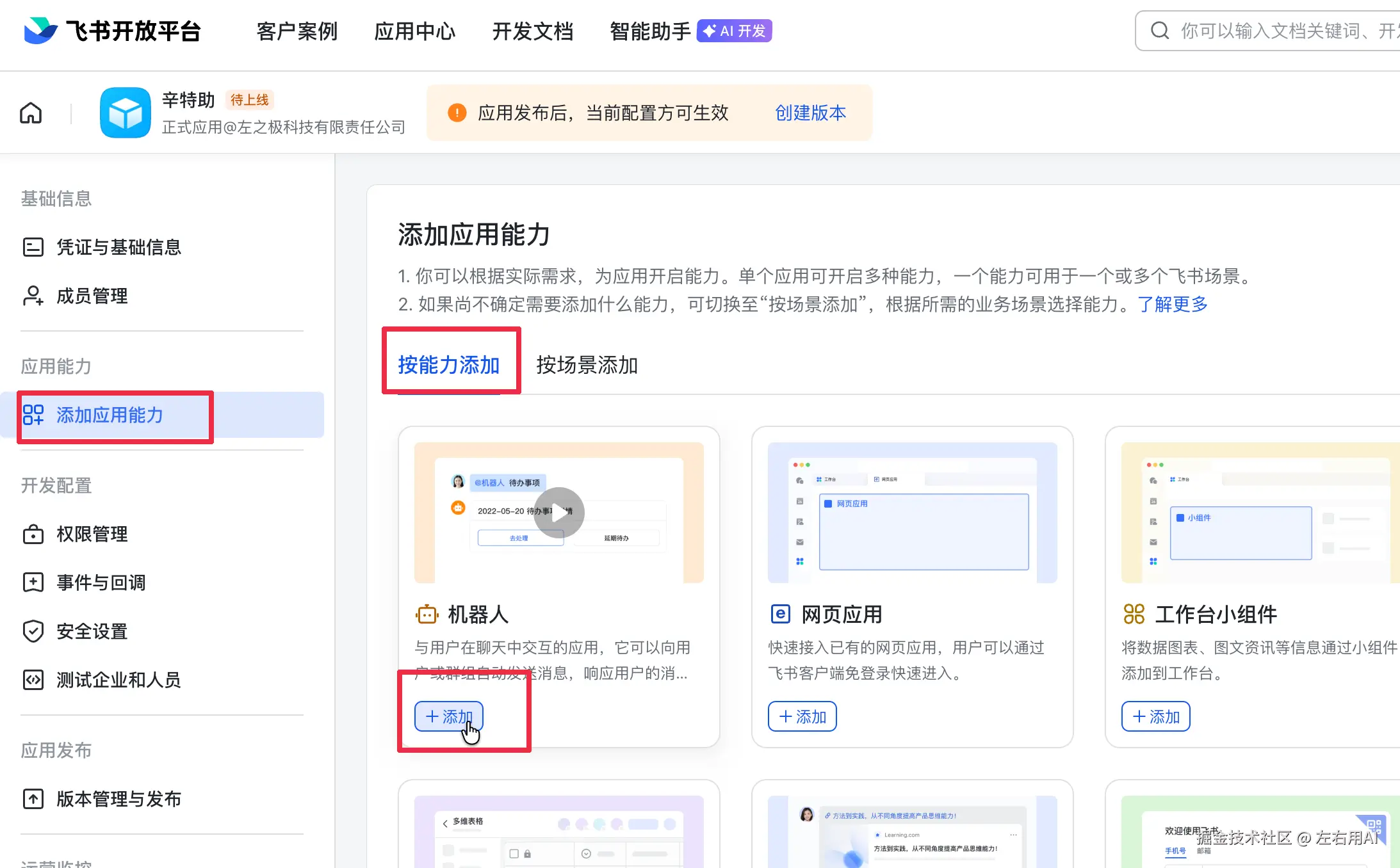Viewport: 1400px width, 868px height.
Task: Click the blue cube app icon
Action: point(125,113)
